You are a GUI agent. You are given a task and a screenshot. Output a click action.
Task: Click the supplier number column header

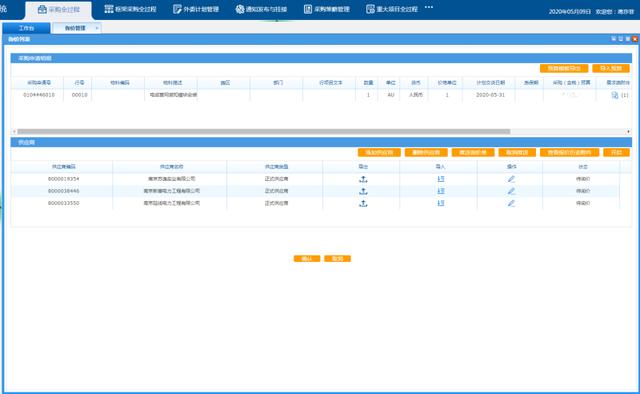pyautogui.click(x=63, y=167)
